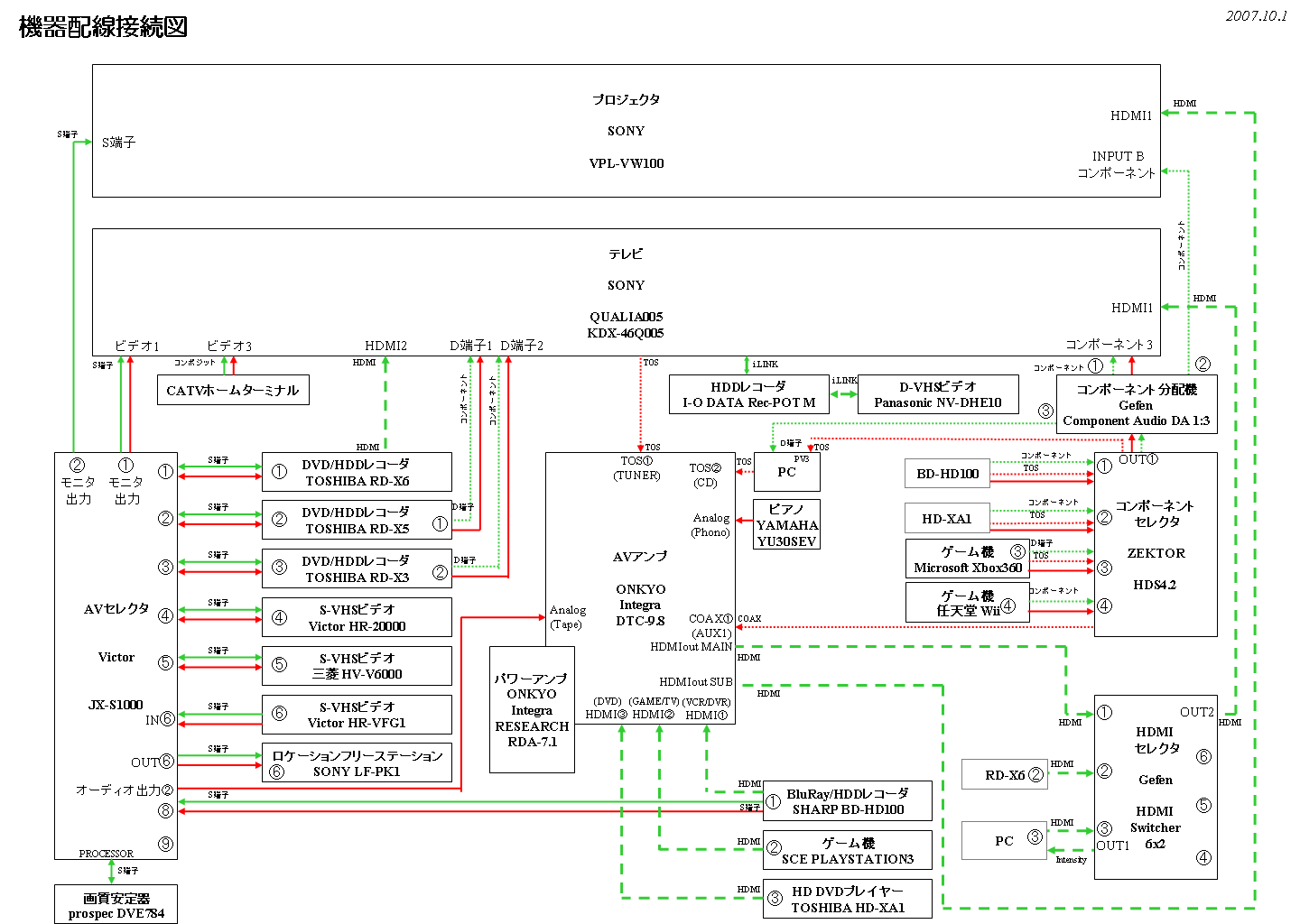Viewport: 1300px width, 924px height.
Task: Click the prospec DVE784 stabilizer box
Action: coord(116,904)
